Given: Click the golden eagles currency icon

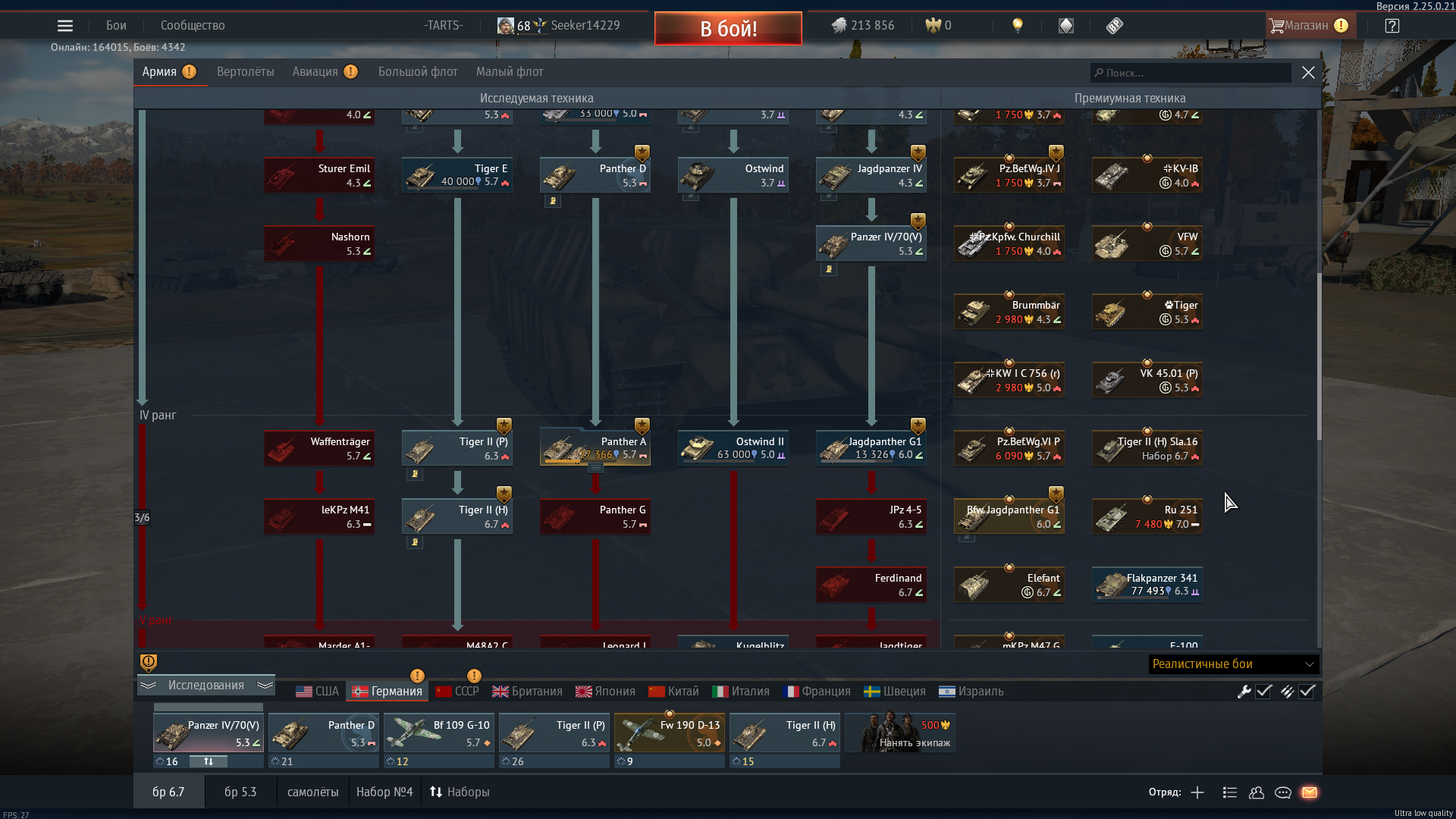Looking at the screenshot, I should pyautogui.click(x=933, y=26).
